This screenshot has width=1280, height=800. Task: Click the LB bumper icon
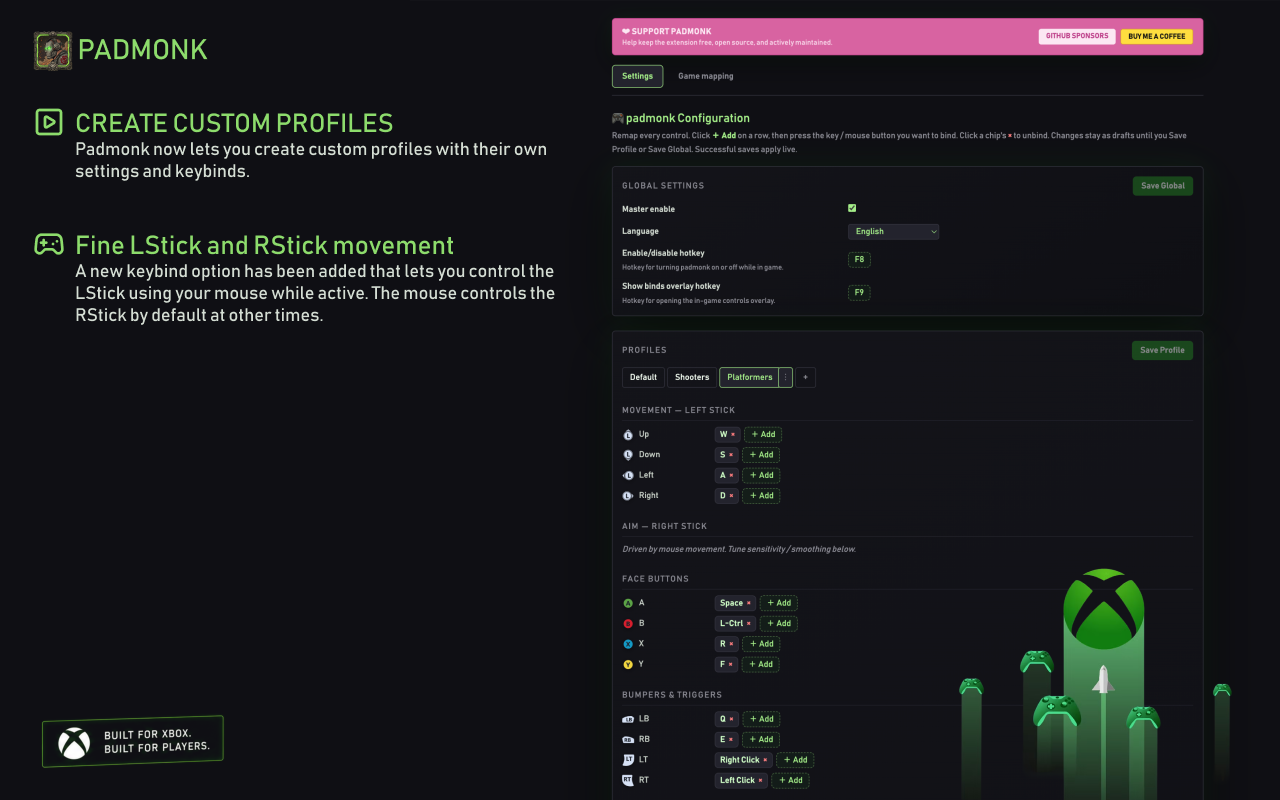tap(628, 719)
